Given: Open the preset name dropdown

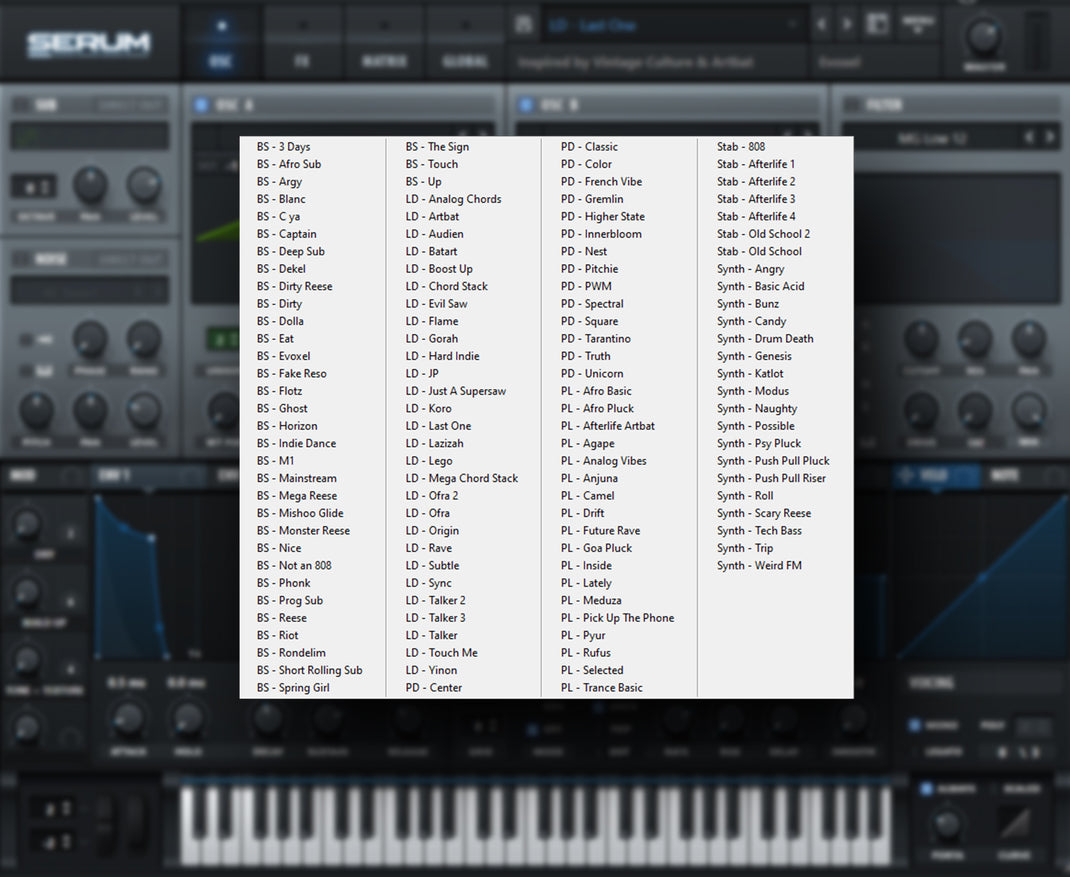Looking at the screenshot, I should tap(672, 26).
